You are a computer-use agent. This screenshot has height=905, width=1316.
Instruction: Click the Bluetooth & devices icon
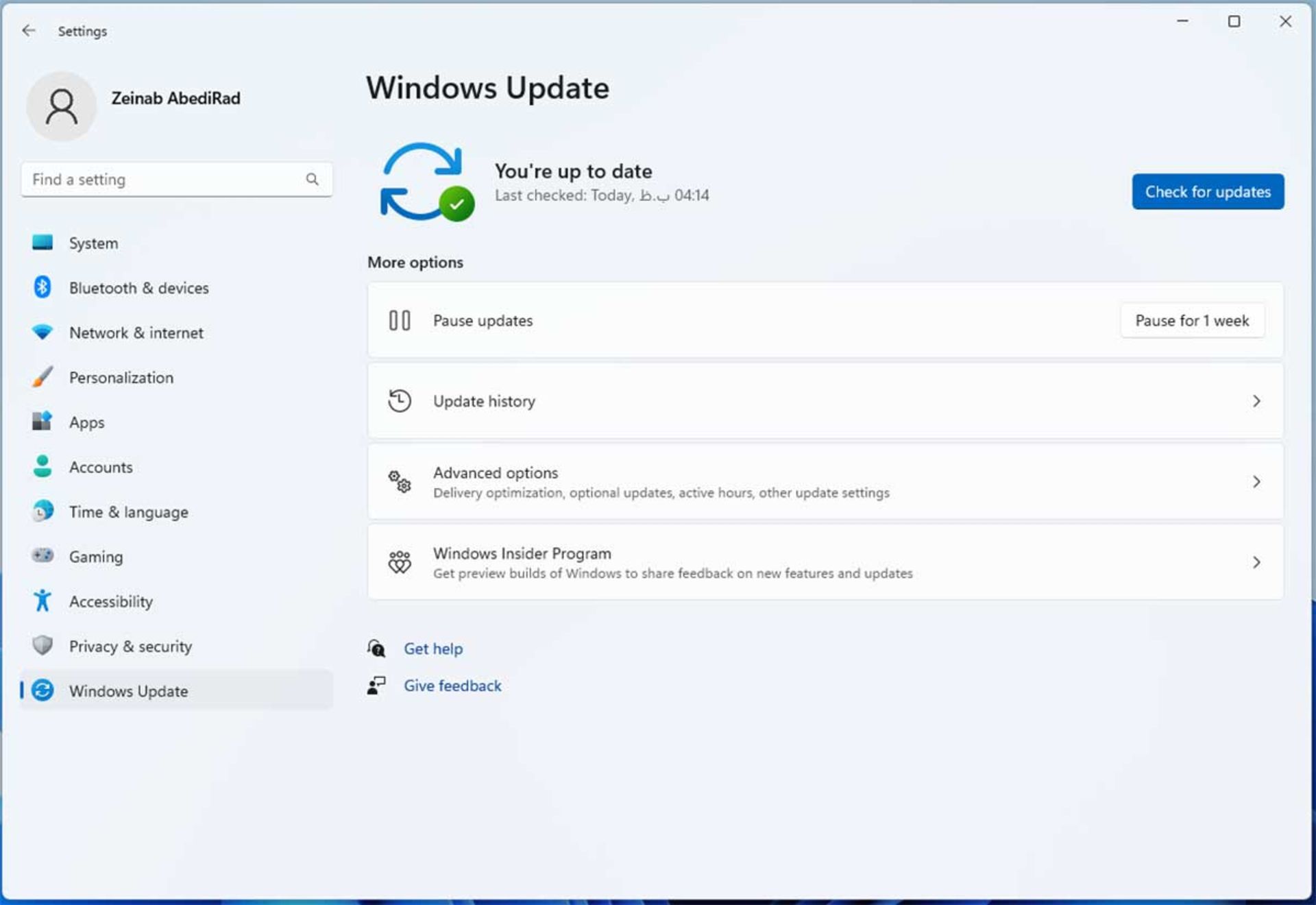[x=42, y=287]
